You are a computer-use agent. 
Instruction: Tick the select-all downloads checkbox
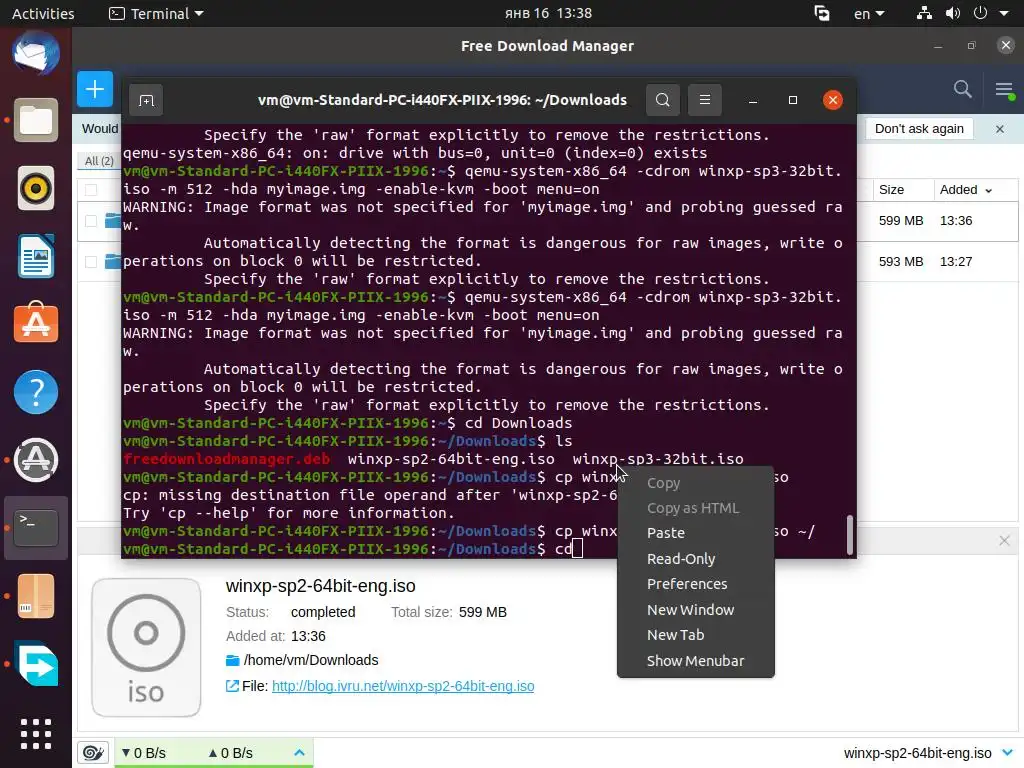[x=91, y=189]
